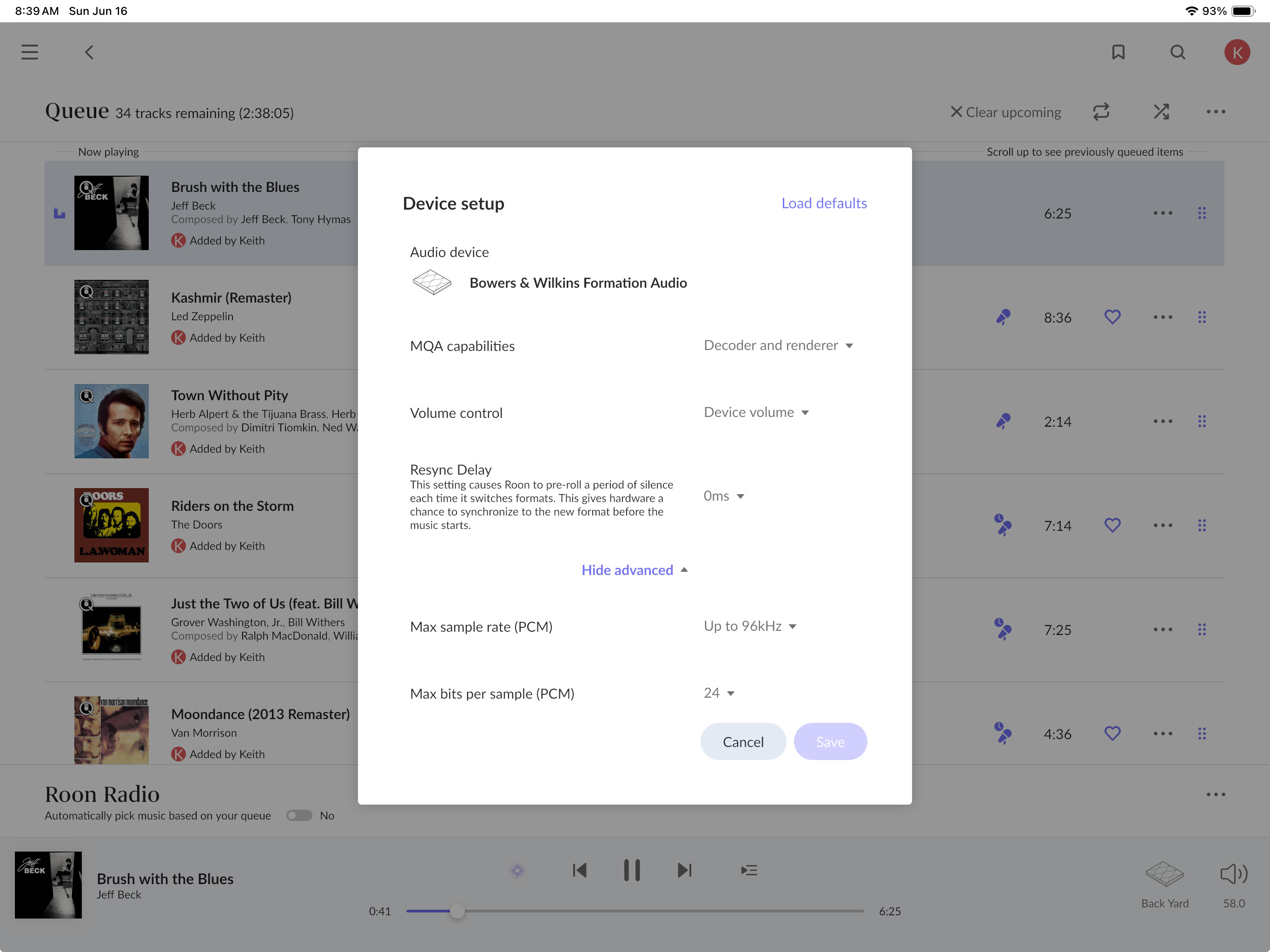This screenshot has height=952, width=1270.
Task: Select the Back Yard zone
Action: tap(1164, 885)
